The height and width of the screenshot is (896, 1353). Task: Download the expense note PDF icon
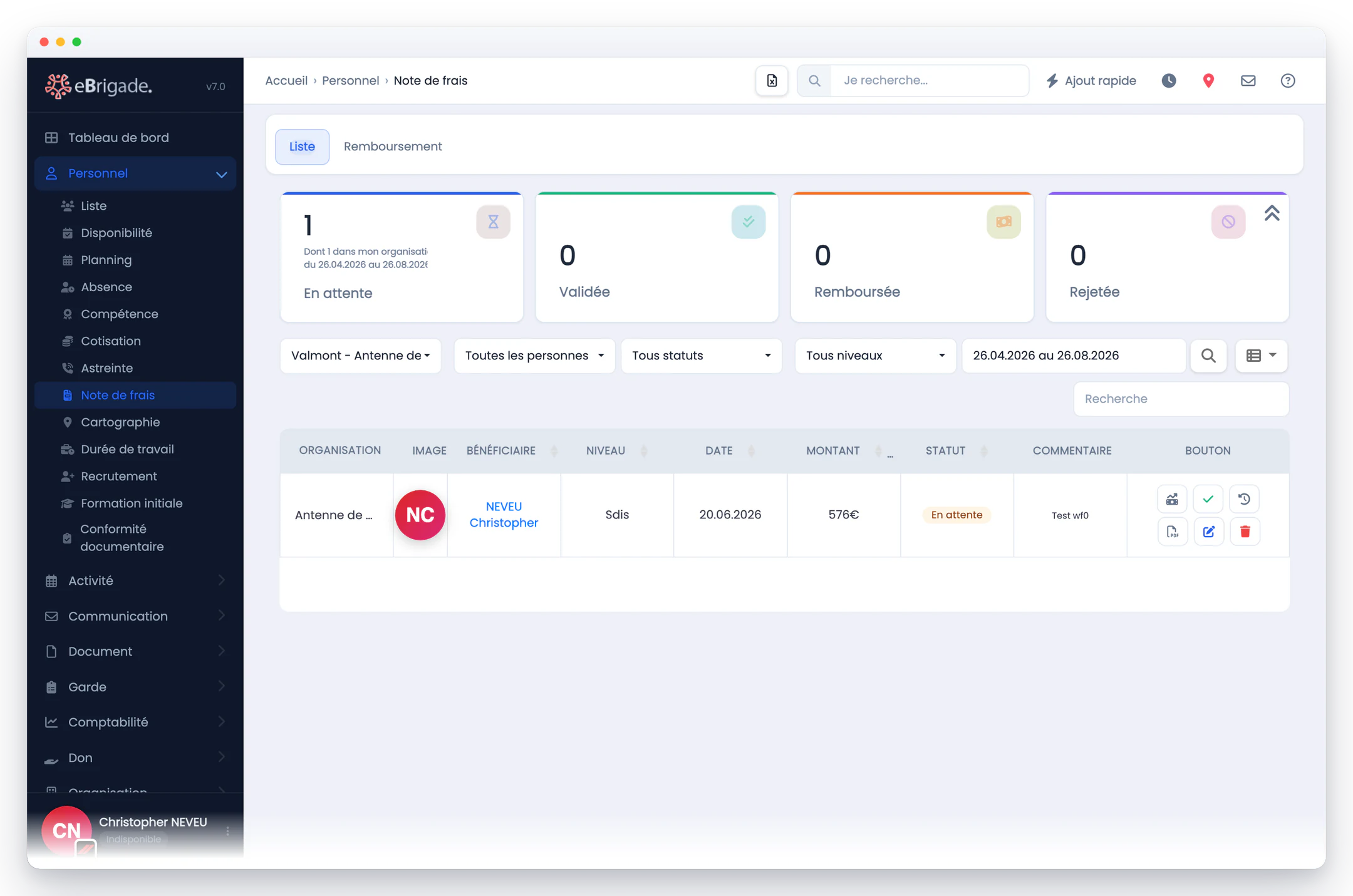[x=1172, y=532]
